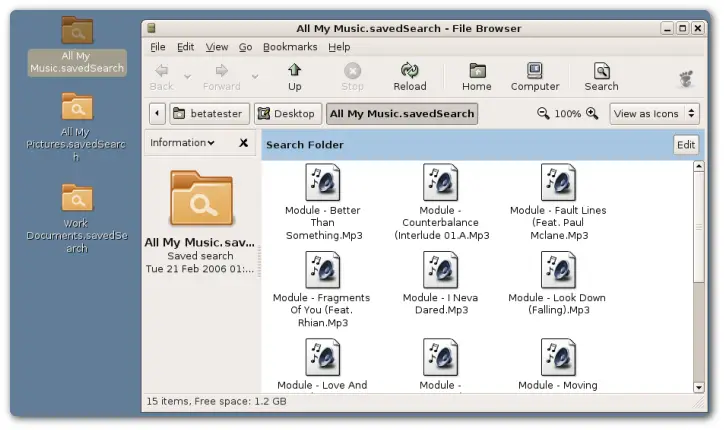Expand the Information side pane selector
This screenshot has width=724, height=430.
tap(183, 143)
